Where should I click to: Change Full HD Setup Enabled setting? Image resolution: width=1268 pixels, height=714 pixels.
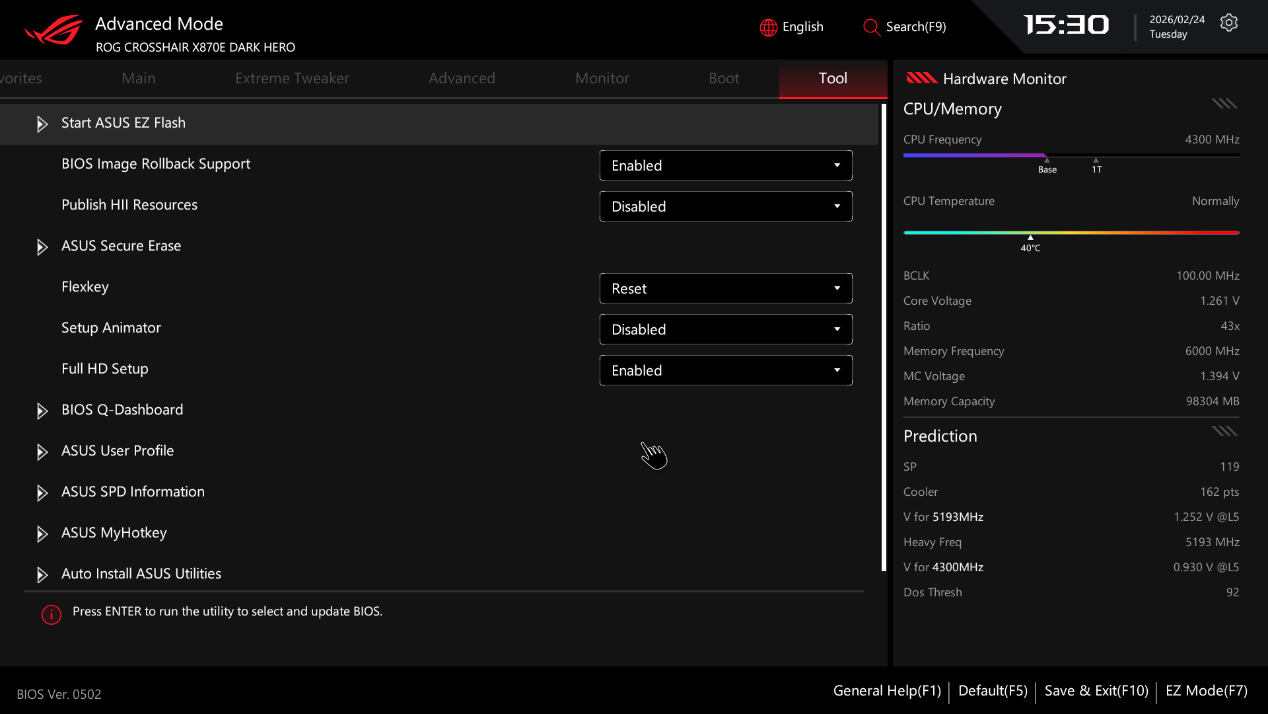point(725,371)
